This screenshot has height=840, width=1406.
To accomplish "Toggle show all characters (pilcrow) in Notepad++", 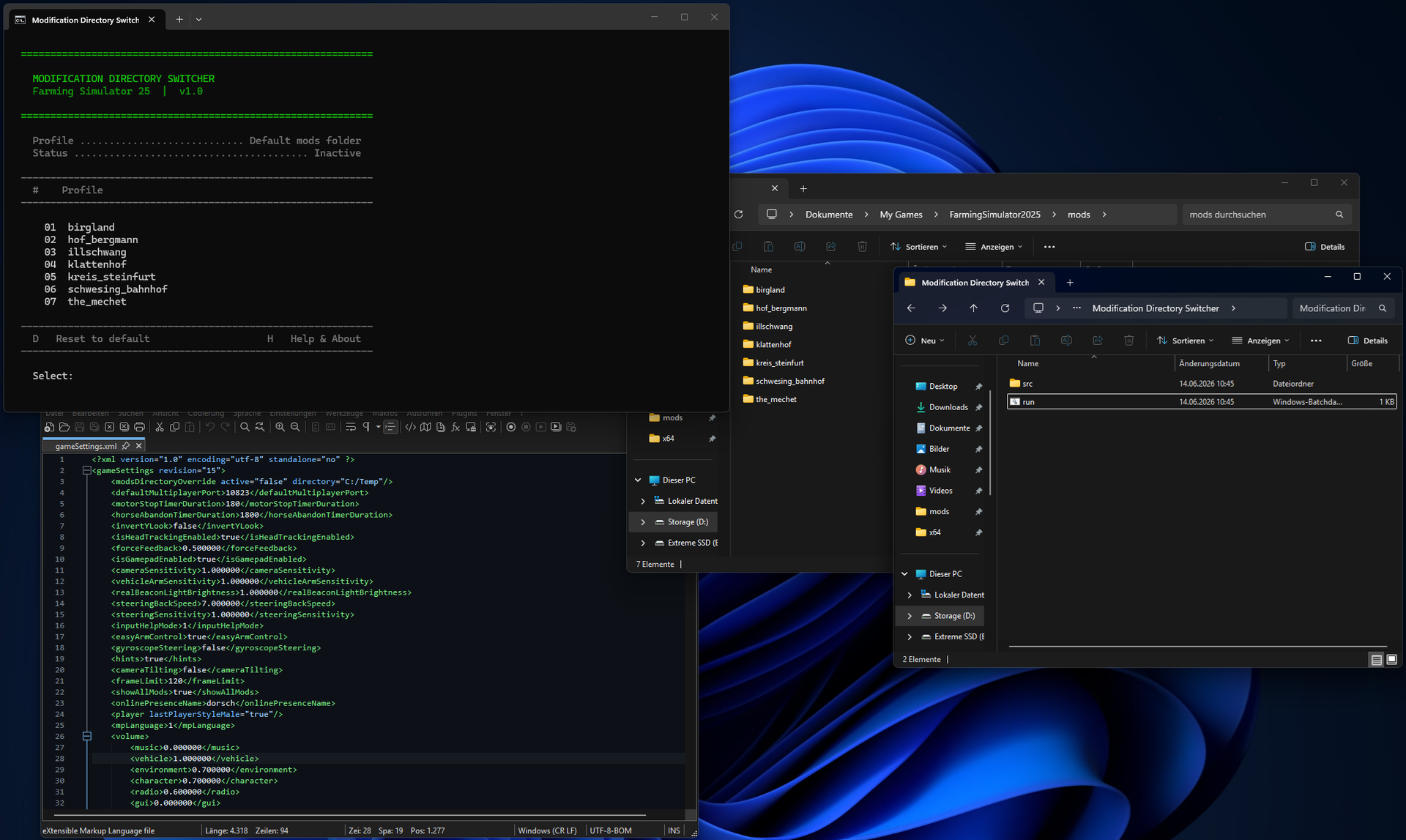I will point(366,427).
